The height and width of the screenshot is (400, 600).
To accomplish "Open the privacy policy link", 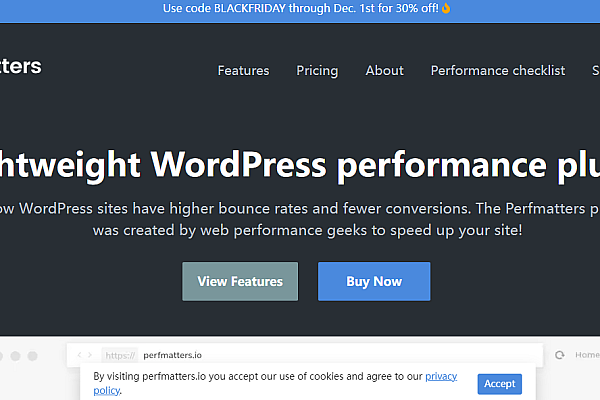I will click(x=441, y=376).
